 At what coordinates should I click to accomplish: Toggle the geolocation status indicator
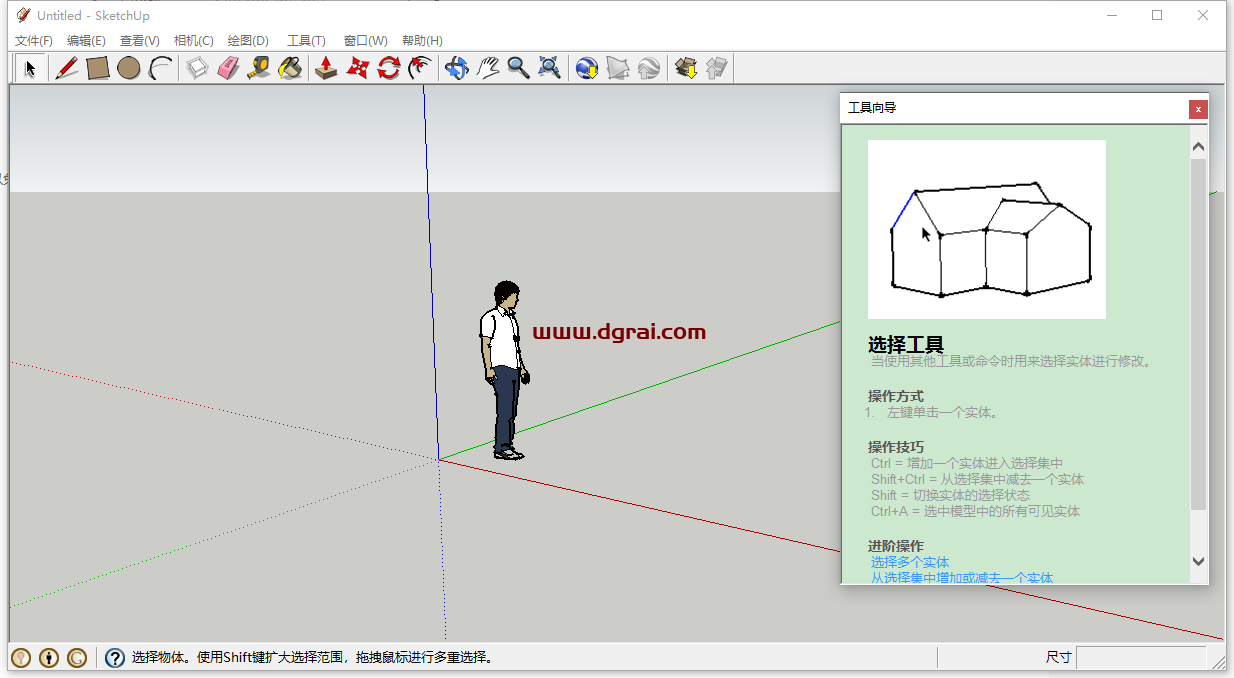(18, 657)
